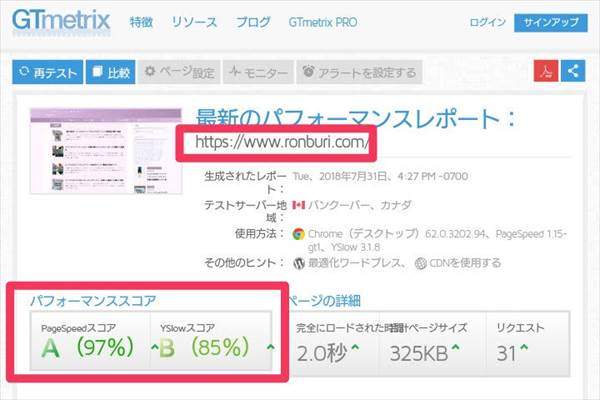The height and width of the screenshot is (400, 600).
Task: Click the blue share icon
Action: [x=573, y=71]
